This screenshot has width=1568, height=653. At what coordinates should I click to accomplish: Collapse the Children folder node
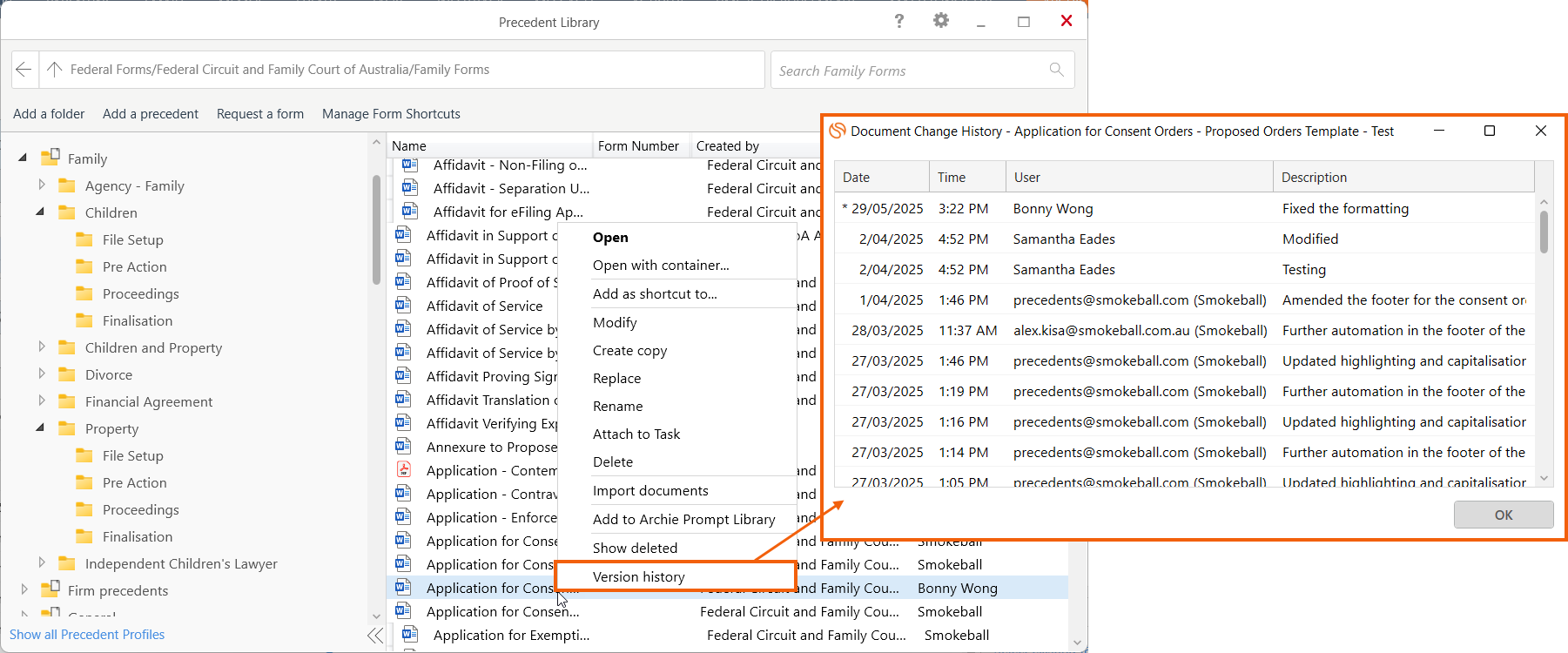[40, 212]
